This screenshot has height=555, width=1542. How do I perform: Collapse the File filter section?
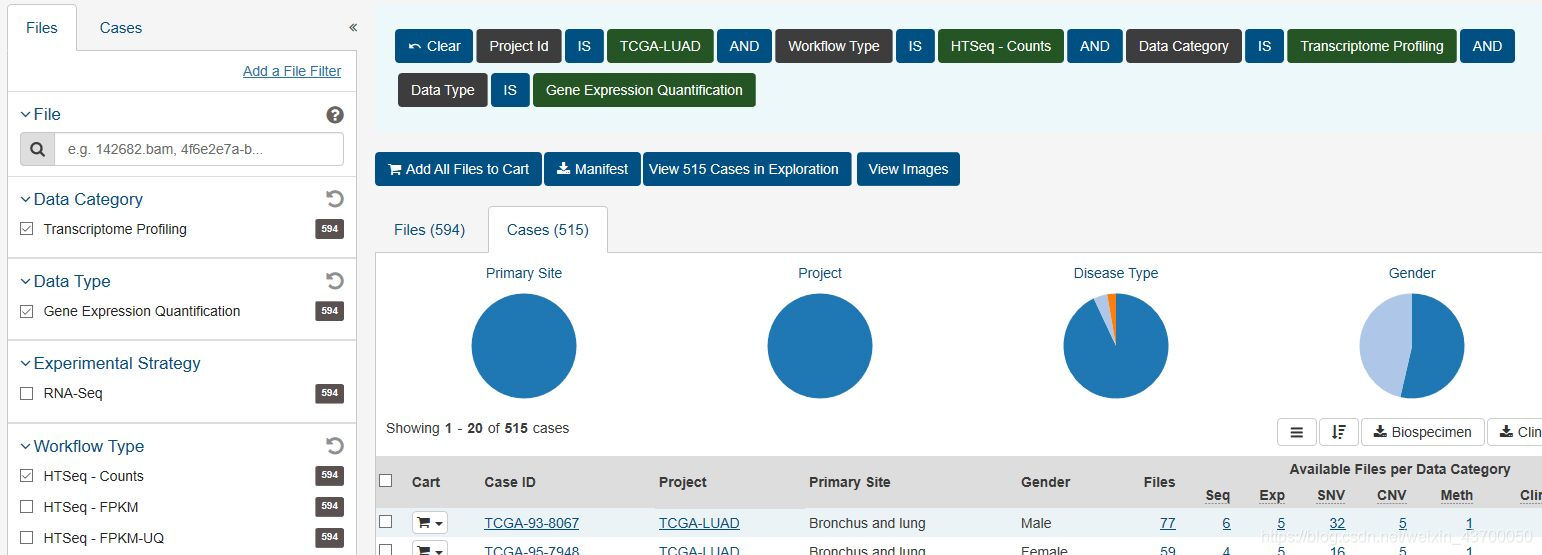coord(41,114)
